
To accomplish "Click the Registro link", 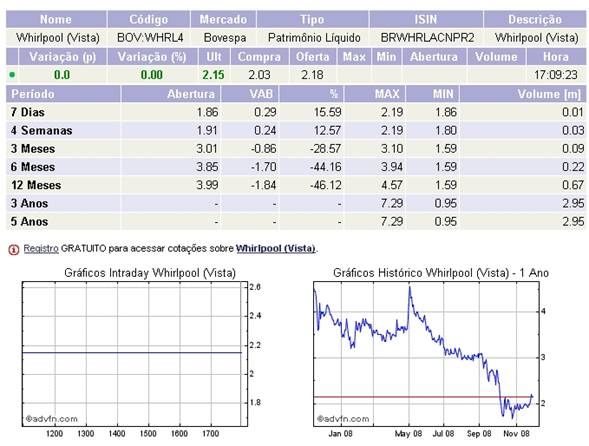I will pyautogui.click(x=41, y=248).
